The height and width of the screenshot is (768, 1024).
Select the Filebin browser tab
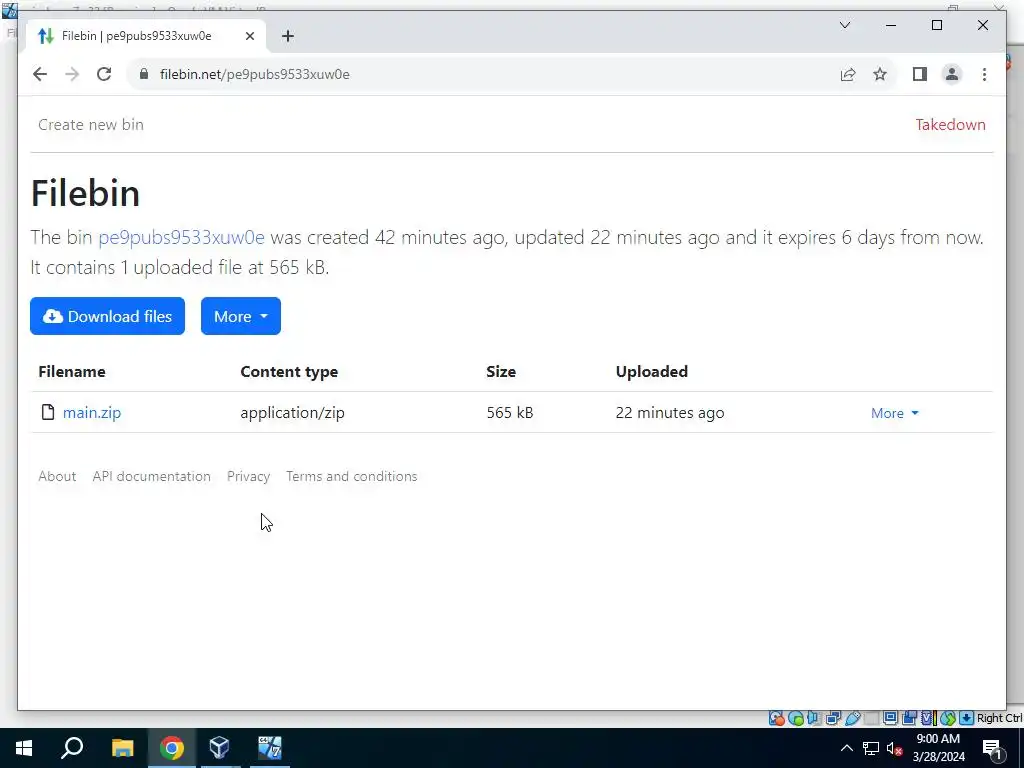point(146,36)
